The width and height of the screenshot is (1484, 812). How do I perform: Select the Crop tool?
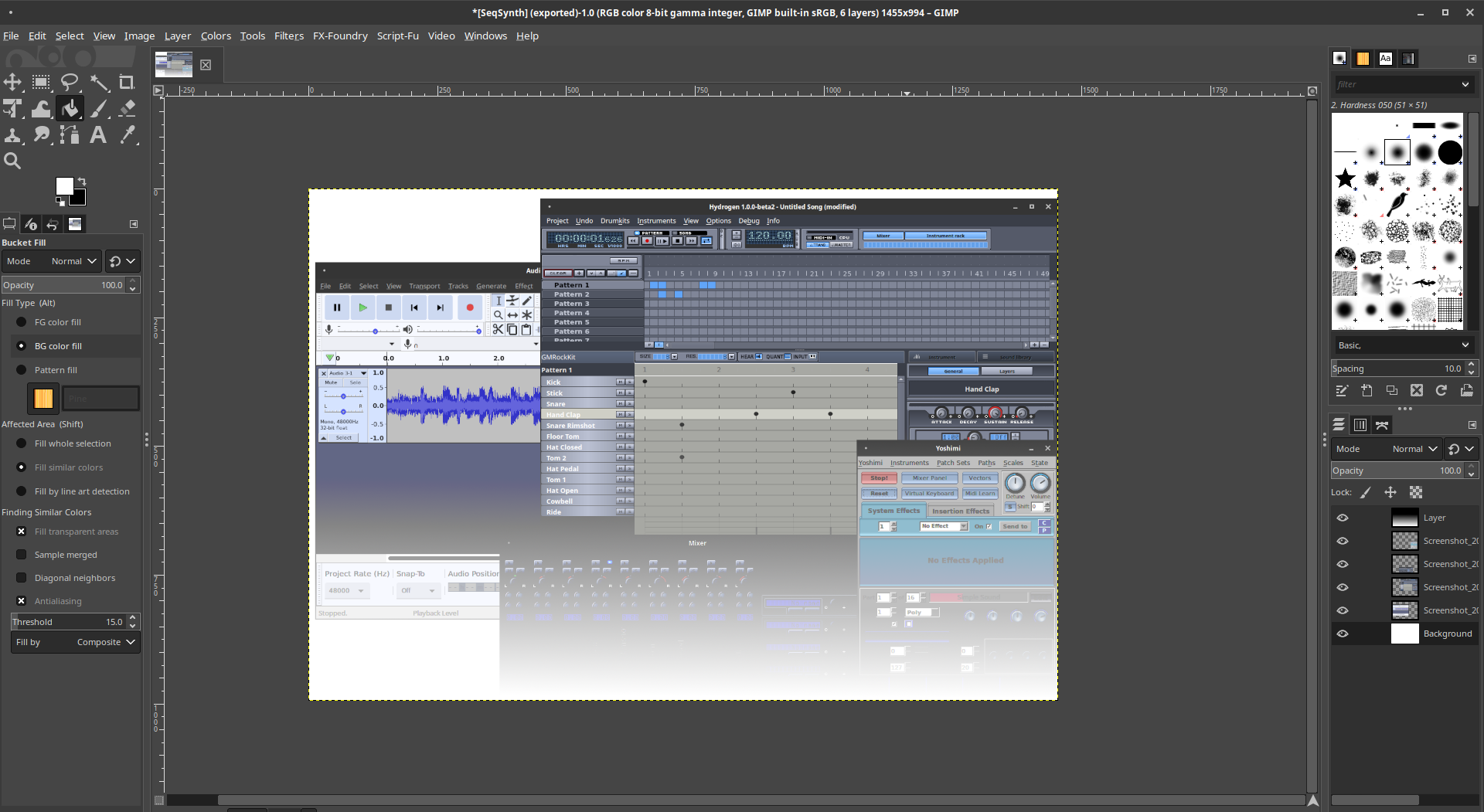[x=127, y=83]
